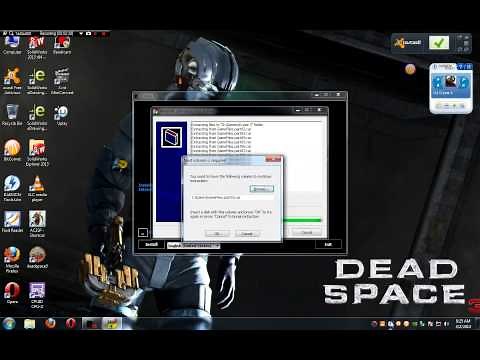The width and height of the screenshot is (480, 360).
Task: Open SolidWorks eDrawings shortcut beside avast icon
Action: pos(37,81)
